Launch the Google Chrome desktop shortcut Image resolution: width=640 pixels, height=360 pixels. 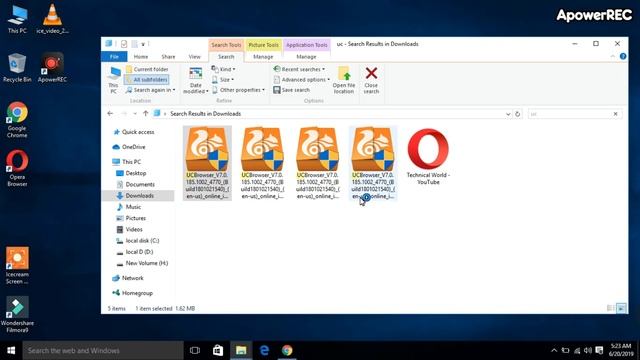pos(17,120)
